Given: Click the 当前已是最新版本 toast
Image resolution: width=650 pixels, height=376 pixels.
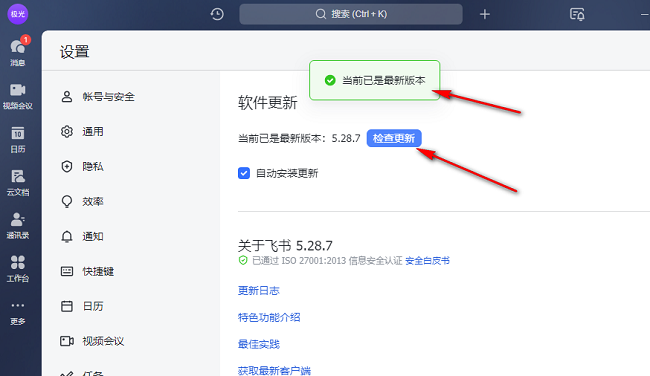Looking at the screenshot, I should coord(374,80).
